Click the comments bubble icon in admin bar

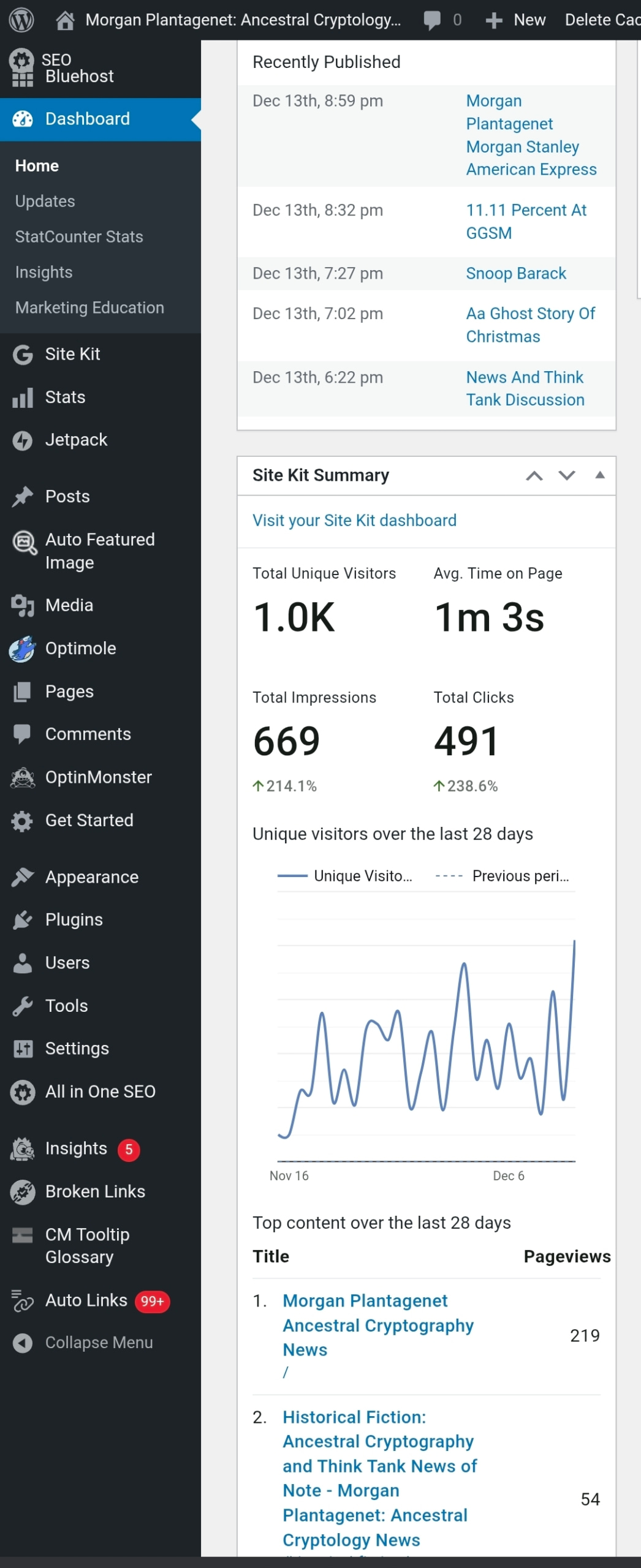point(432,20)
